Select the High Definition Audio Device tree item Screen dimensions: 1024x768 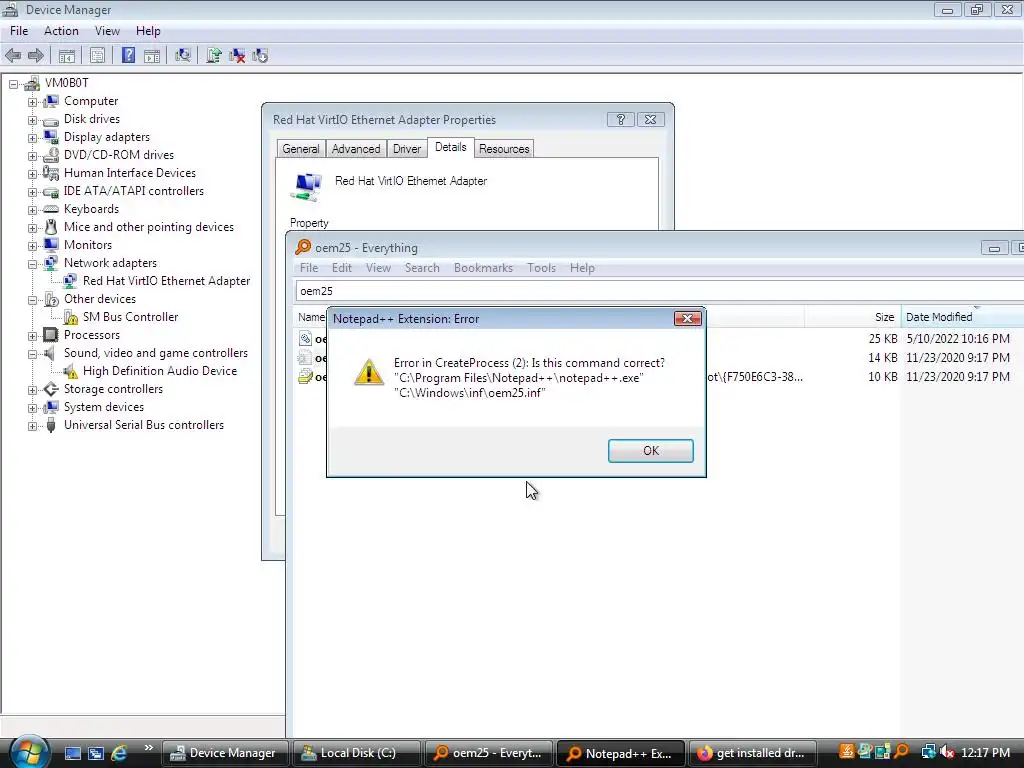point(160,371)
